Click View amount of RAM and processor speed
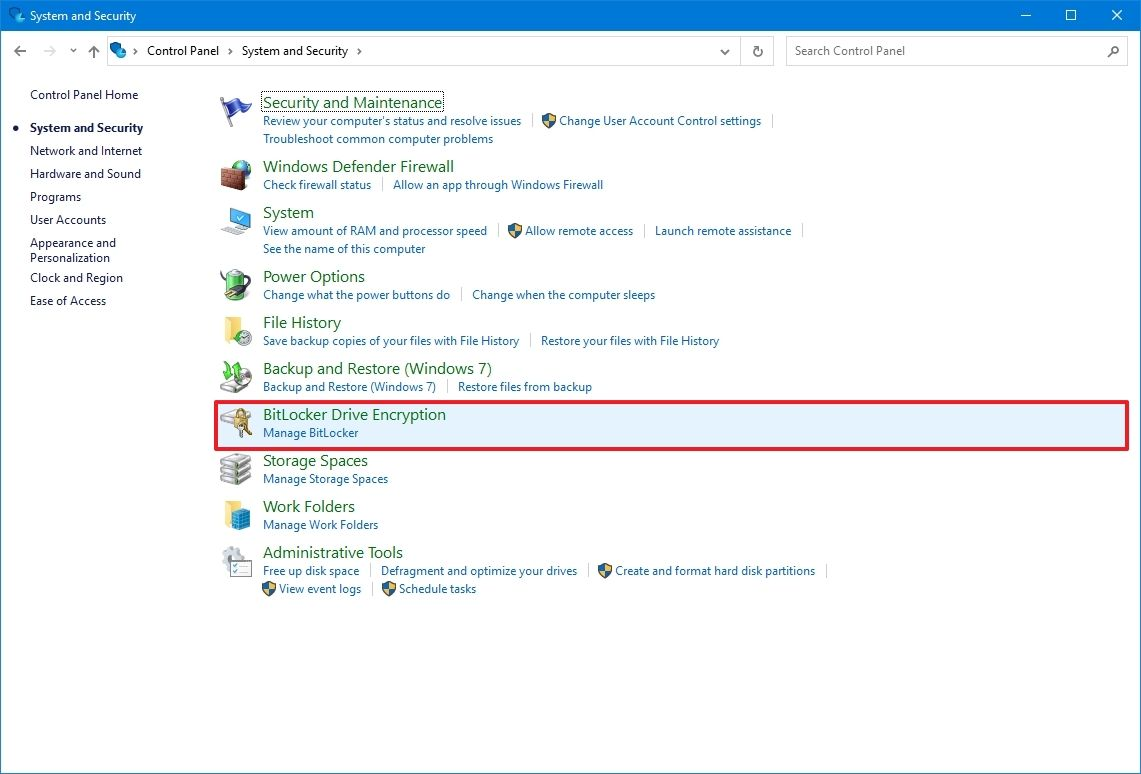 [x=375, y=231]
